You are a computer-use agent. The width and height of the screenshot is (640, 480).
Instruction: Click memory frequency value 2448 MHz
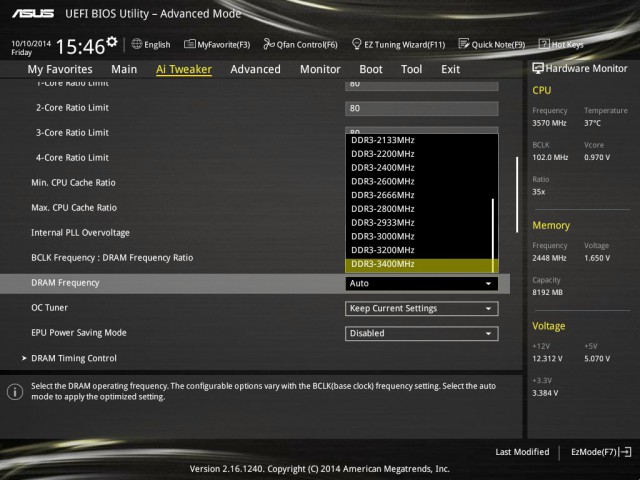(549, 258)
